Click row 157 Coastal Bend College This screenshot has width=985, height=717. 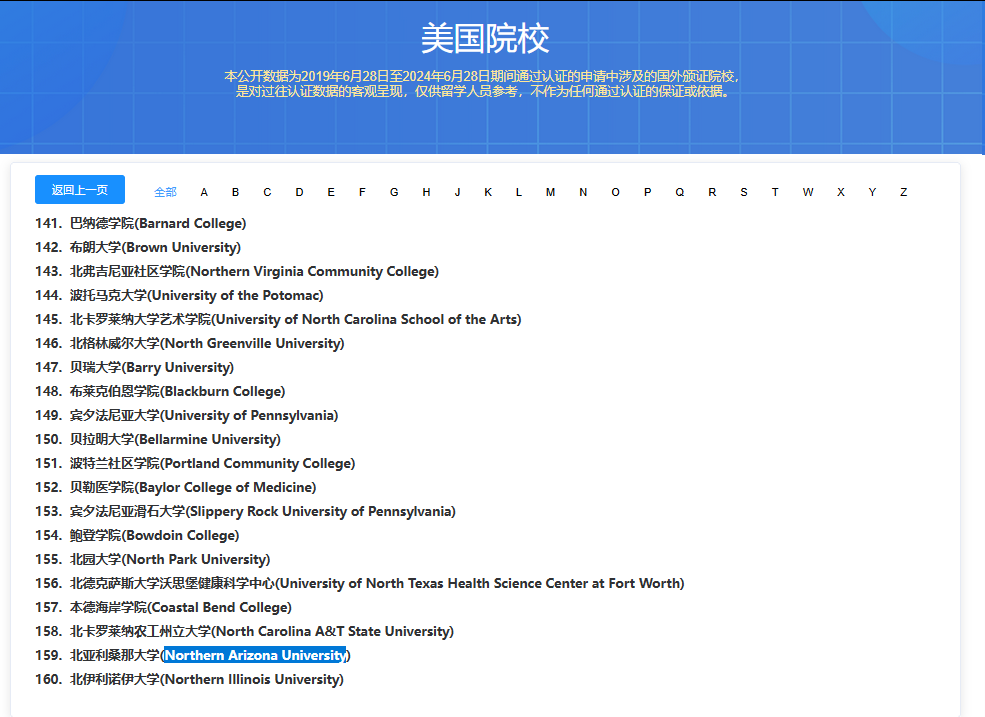point(163,607)
